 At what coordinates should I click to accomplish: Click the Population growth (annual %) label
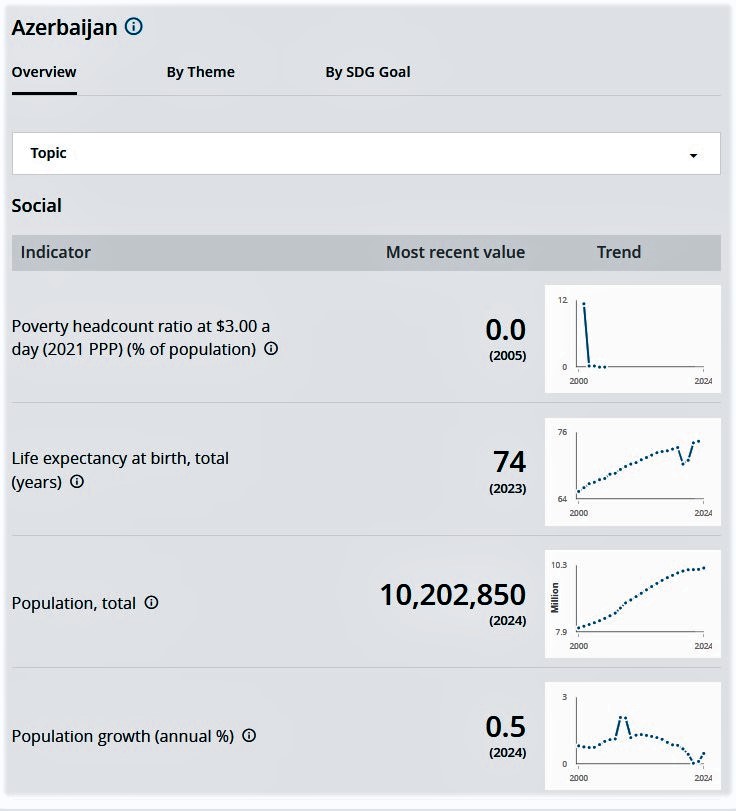[x=122, y=736]
